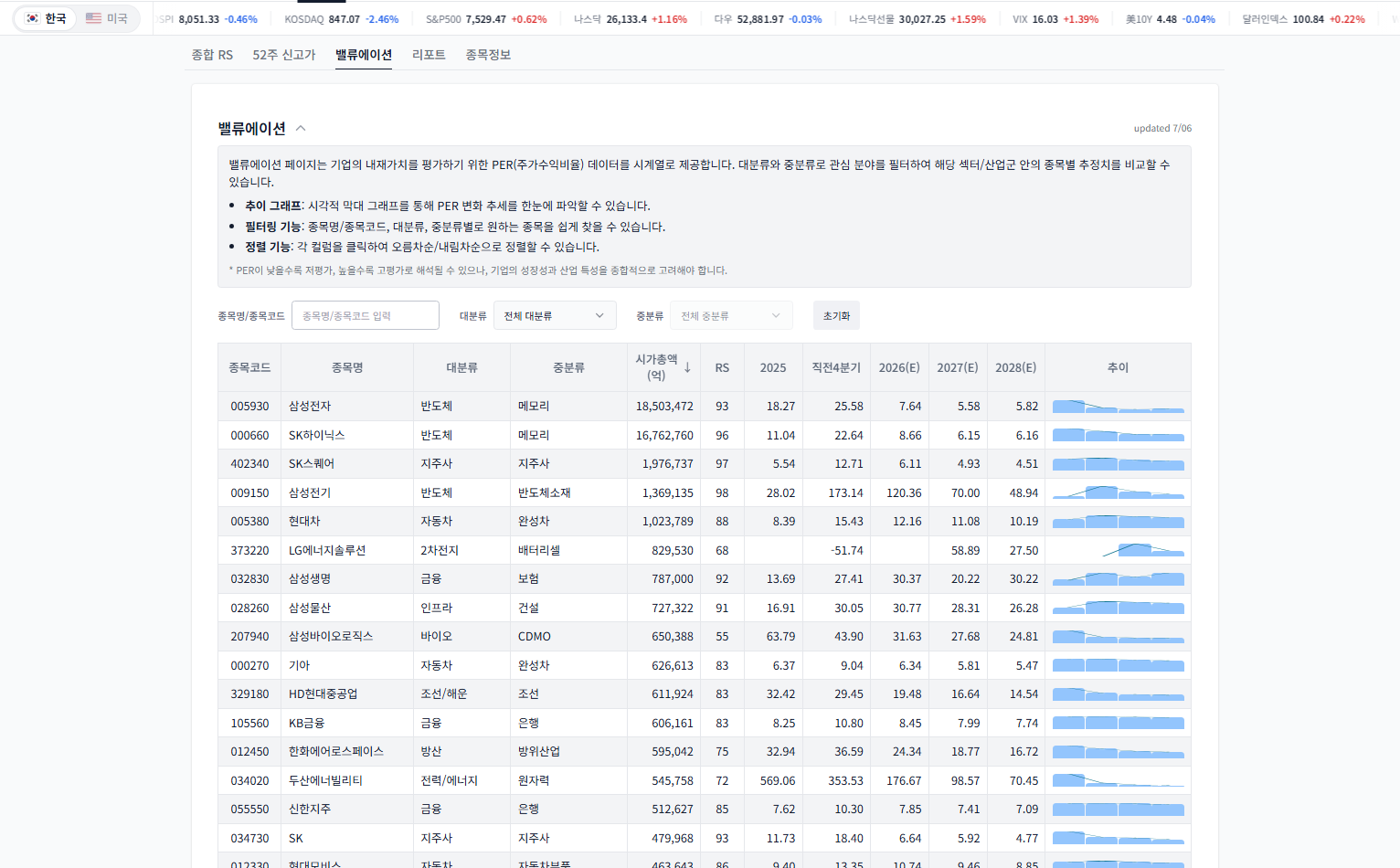Select the SK하이닉스 stock name
1400x868 pixels.
tap(316, 436)
